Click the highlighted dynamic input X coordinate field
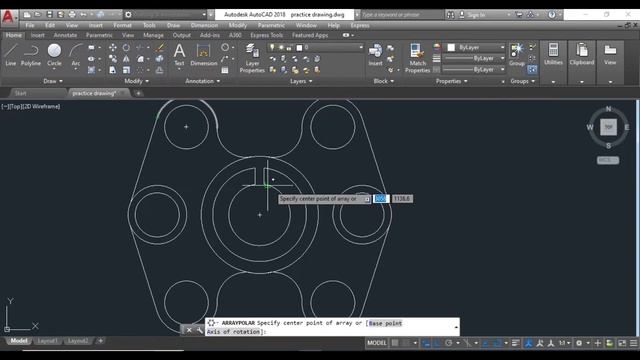The height and width of the screenshot is (360, 640). (x=381, y=199)
